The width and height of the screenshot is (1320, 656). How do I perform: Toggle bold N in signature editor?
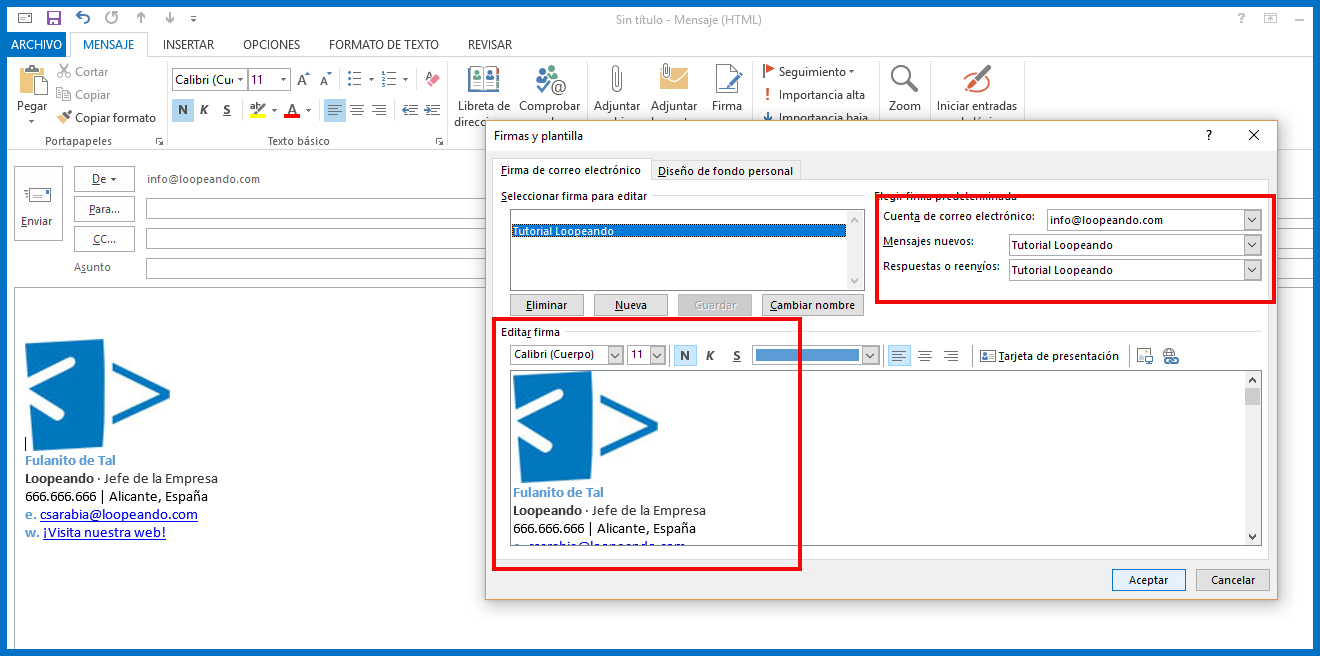pos(685,355)
